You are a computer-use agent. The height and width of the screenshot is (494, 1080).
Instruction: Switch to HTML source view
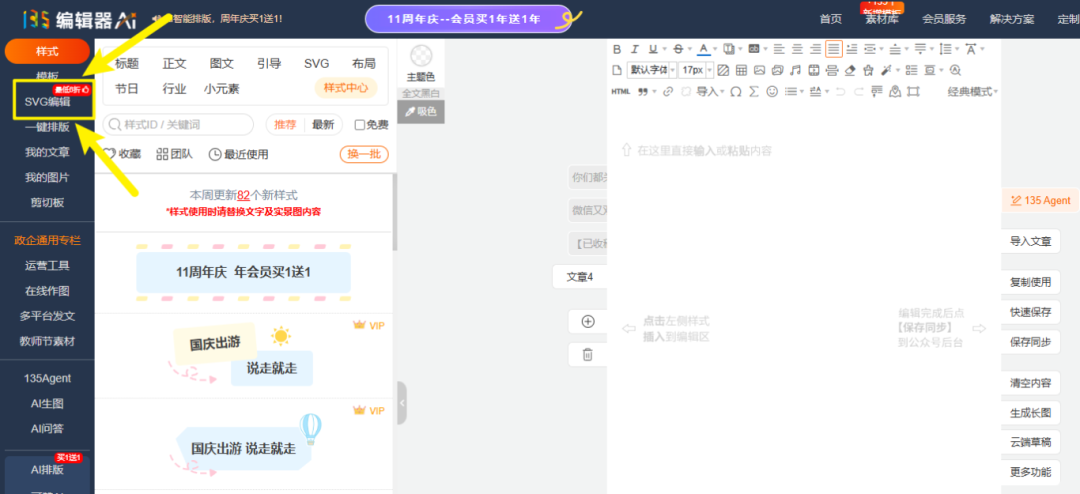click(620, 92)
